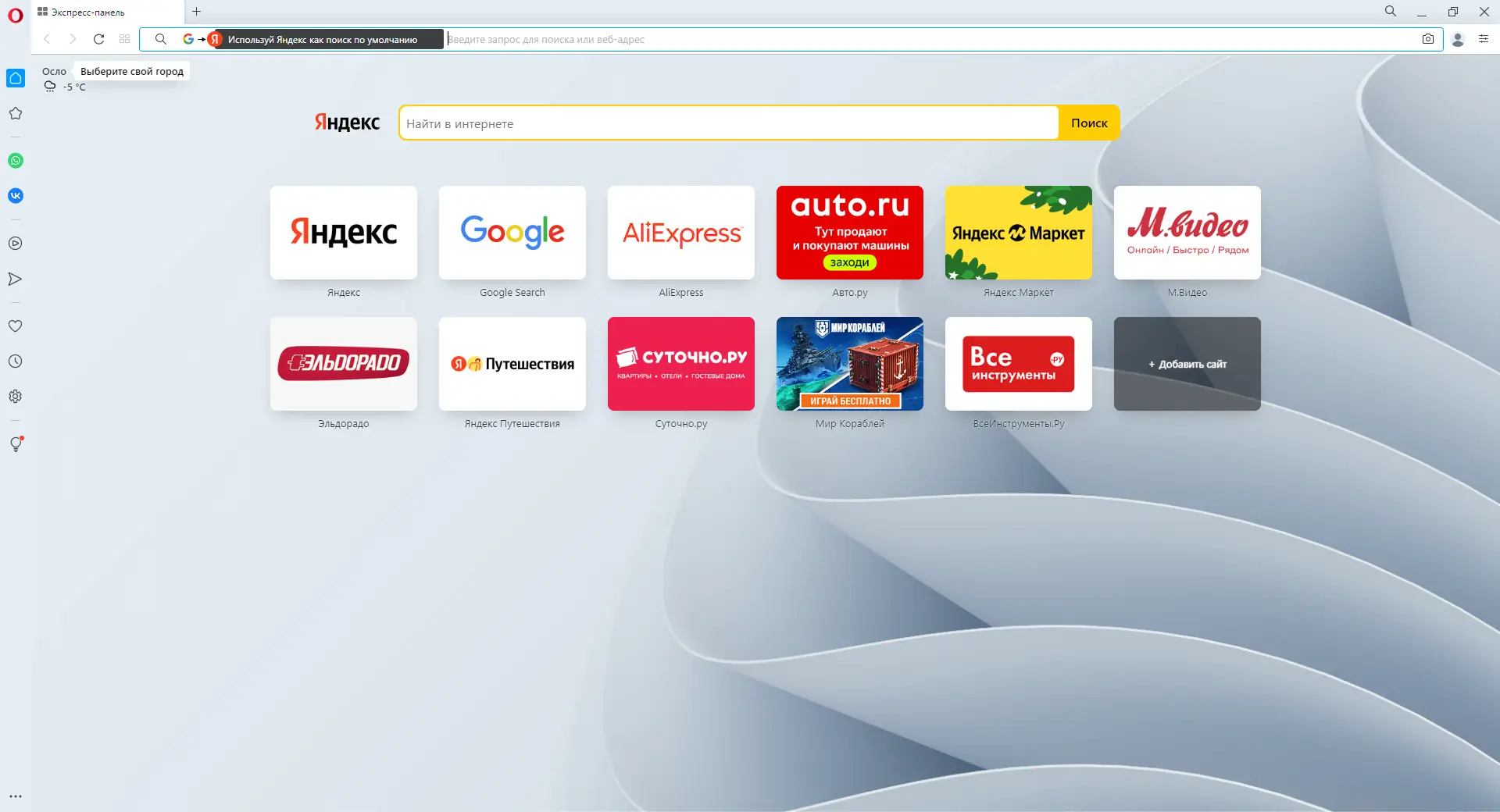Open the Player icon in the sidebar
This screenshot has height=812, width=1500.
click(16, 244)
